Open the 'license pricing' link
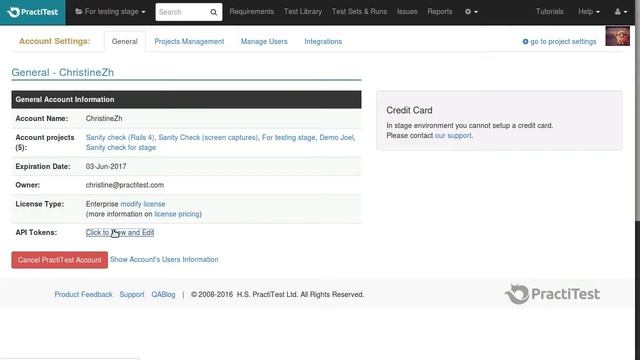Image resolution: width=640 pixels, height=360 pixels. click(x=177, y=214)
